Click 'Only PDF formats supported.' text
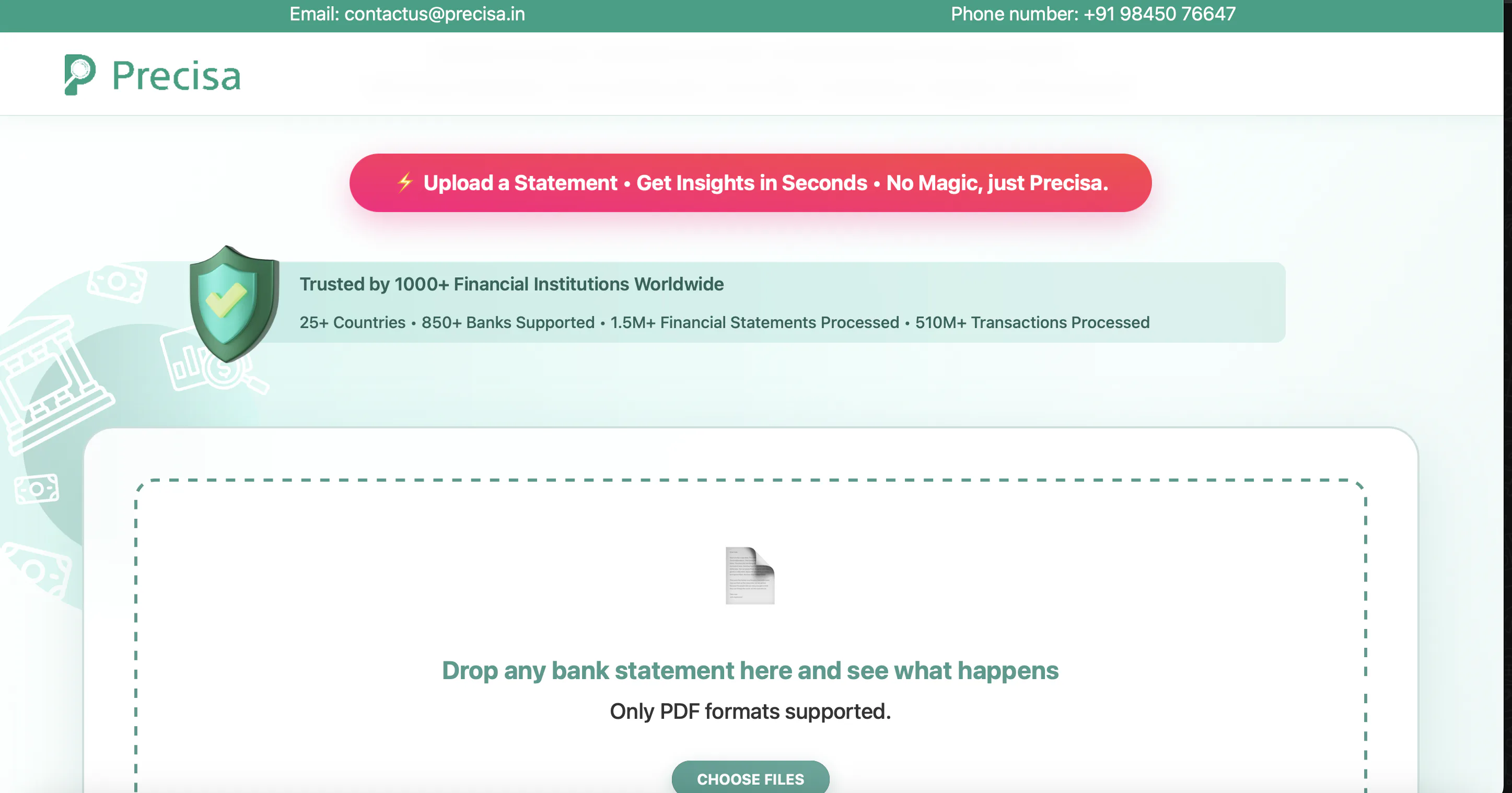 point(750,711)
